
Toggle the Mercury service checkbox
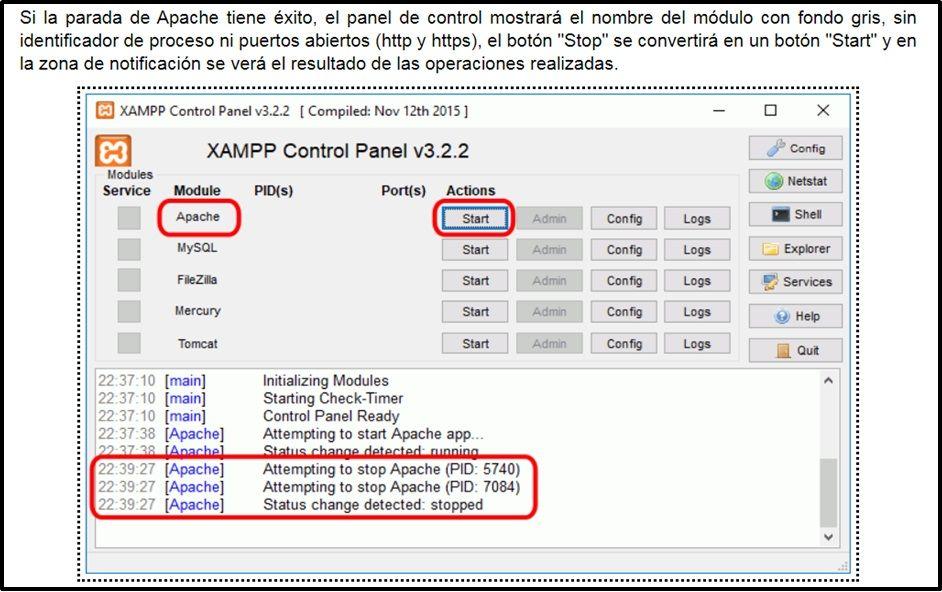click(129, 312)
